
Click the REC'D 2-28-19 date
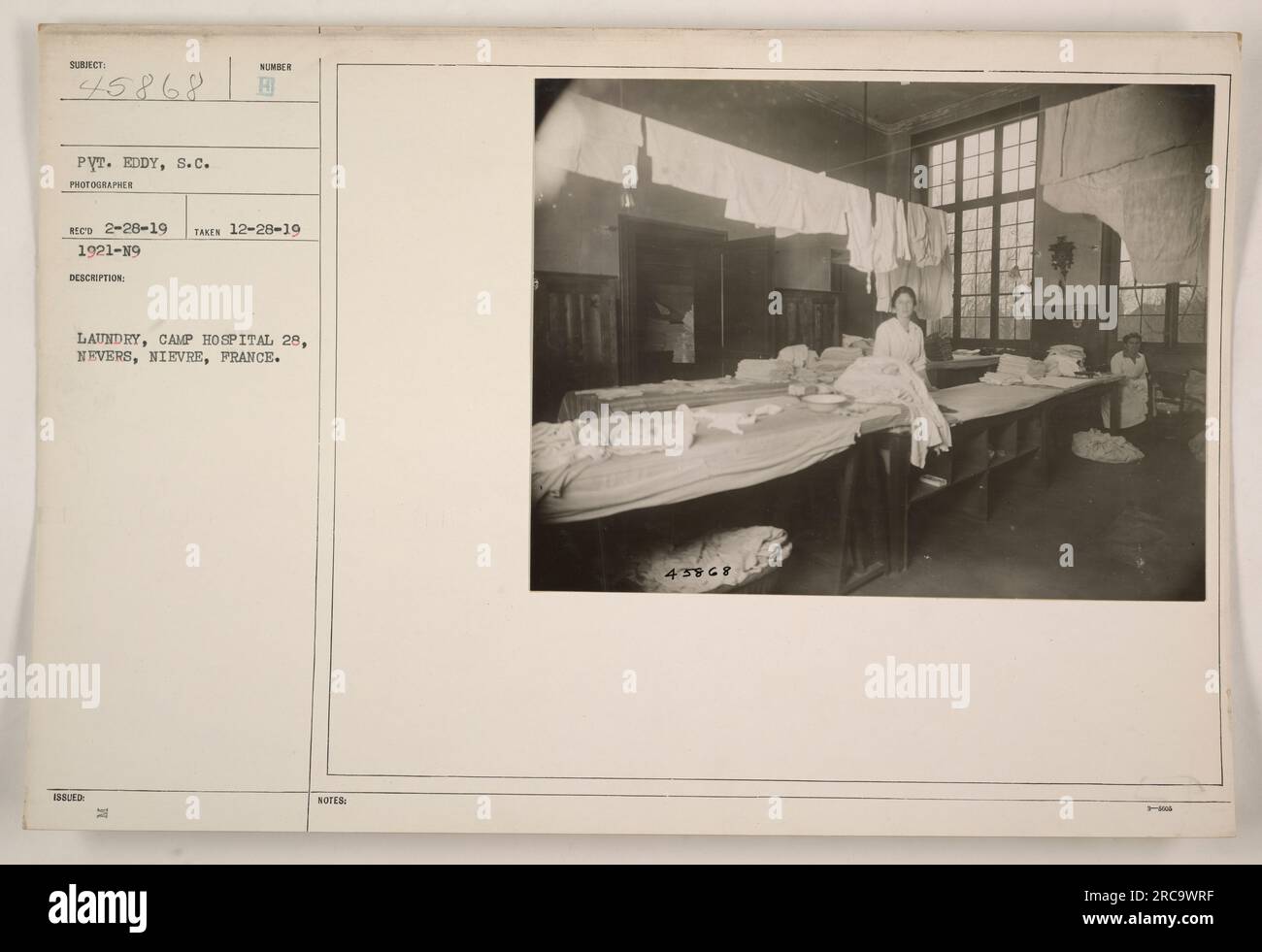[x=118, y=230]
